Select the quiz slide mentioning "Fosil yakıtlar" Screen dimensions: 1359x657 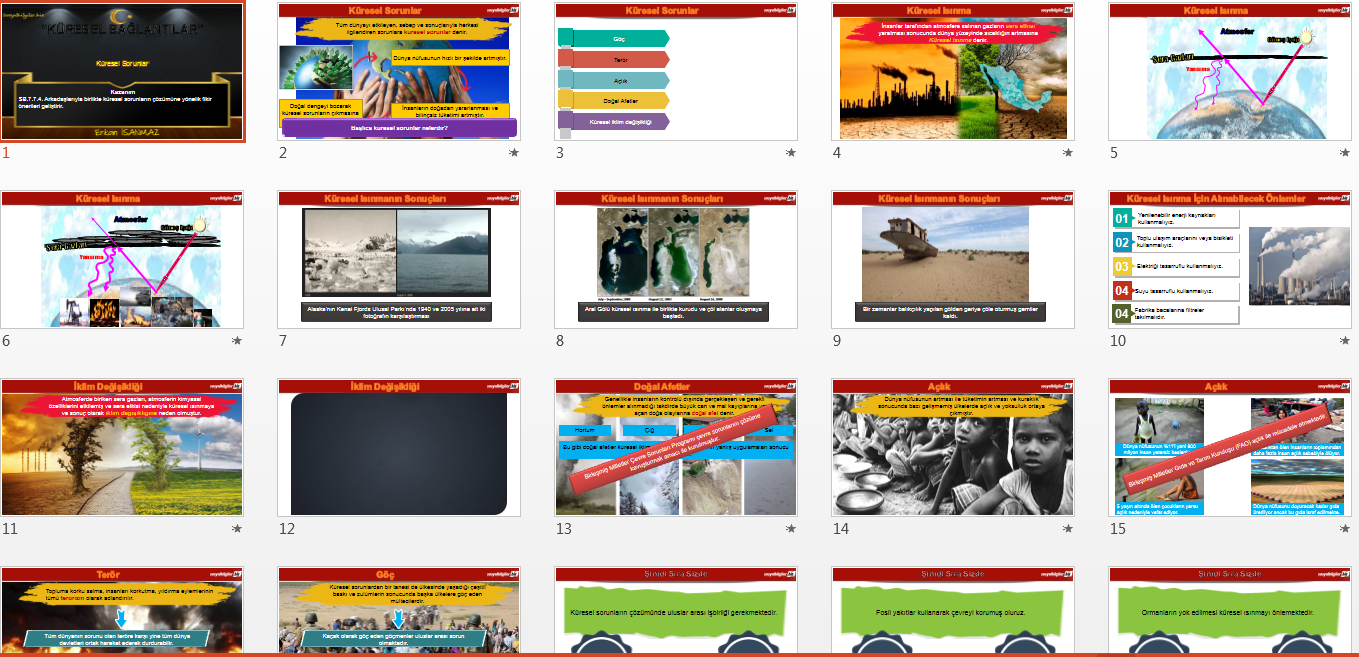coord(952,612)
